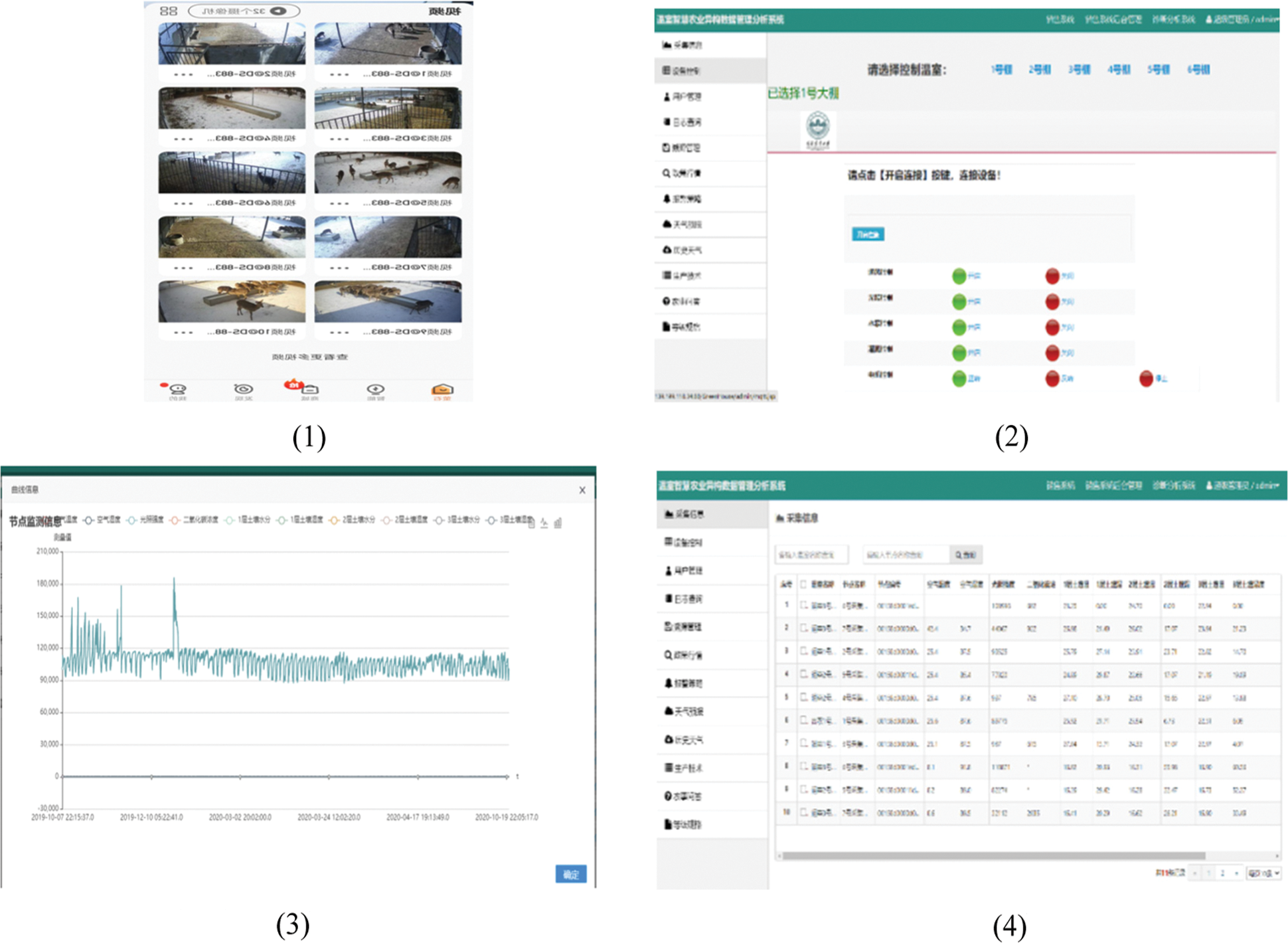Click green open indicator in first control row
Viewport: 1288px width, 943px height.
(x=959, y=276)
